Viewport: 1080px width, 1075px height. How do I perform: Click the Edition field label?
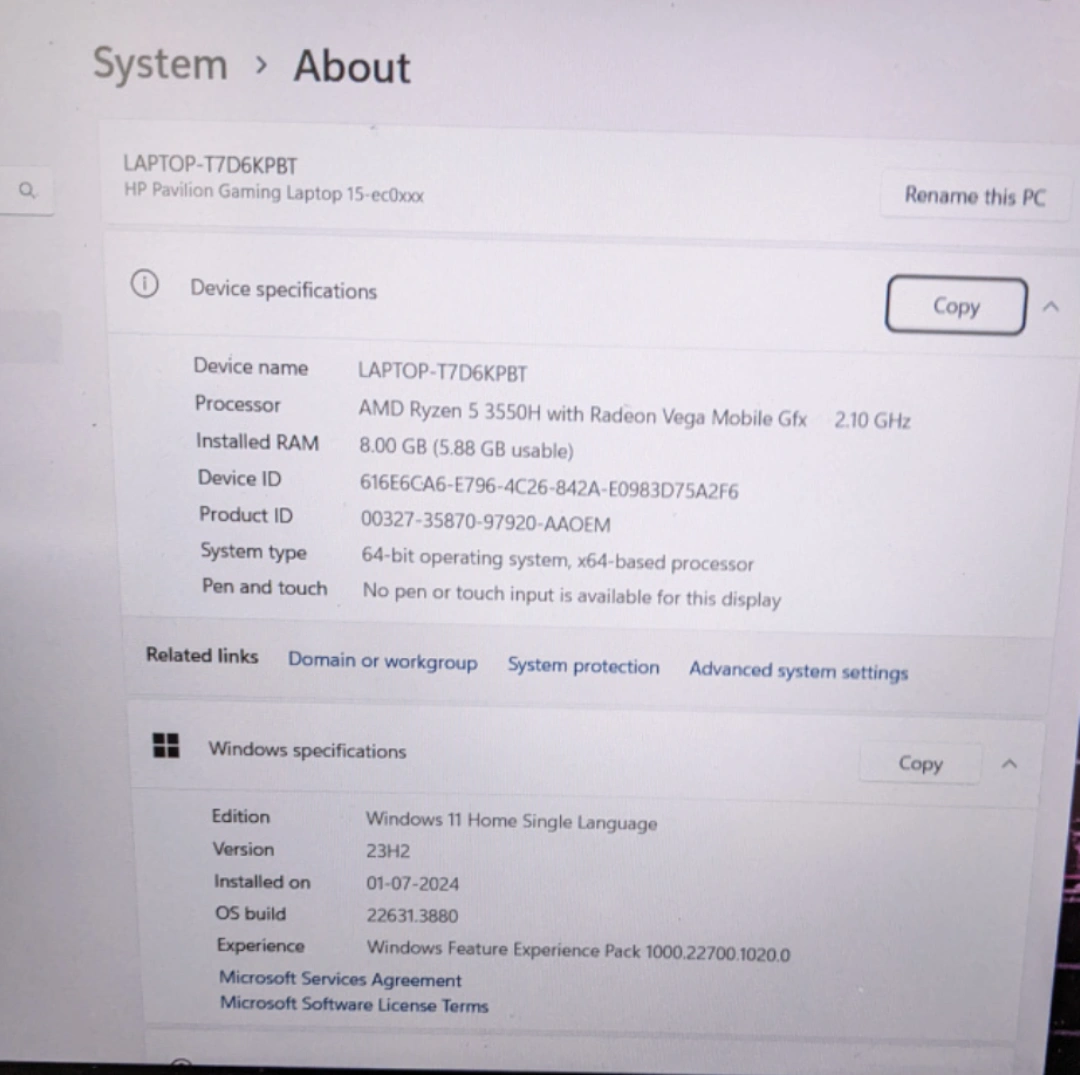[240, 816]
